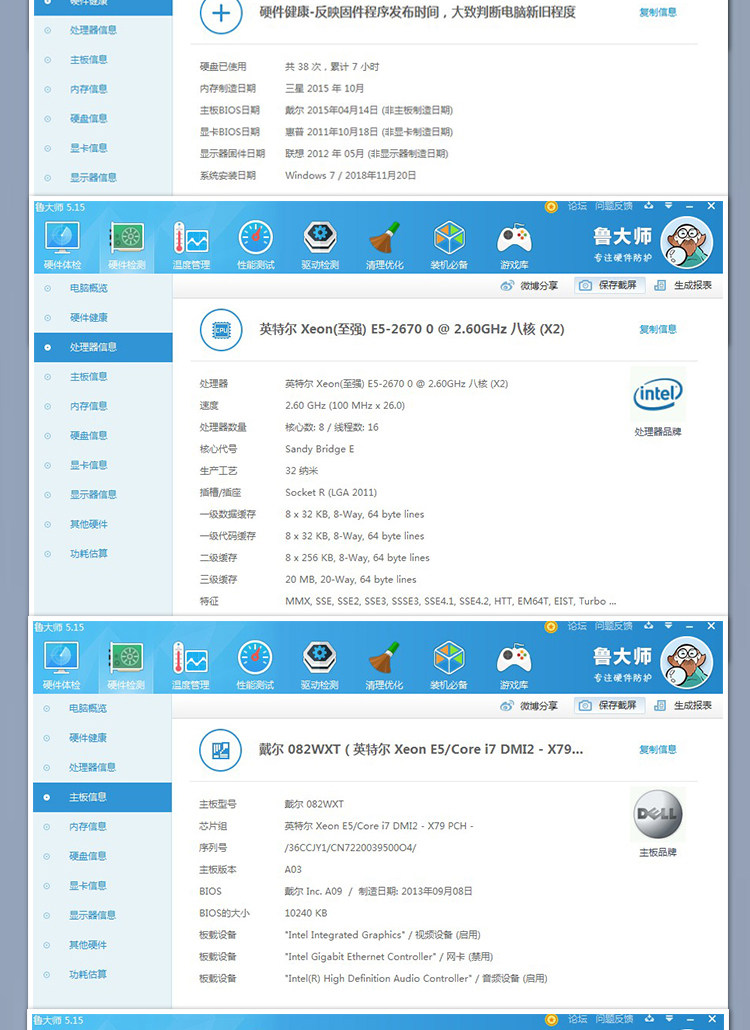Open 硬件体检 in the processor info window
This screenshot has width=750, height=1030.
(62, 245)
